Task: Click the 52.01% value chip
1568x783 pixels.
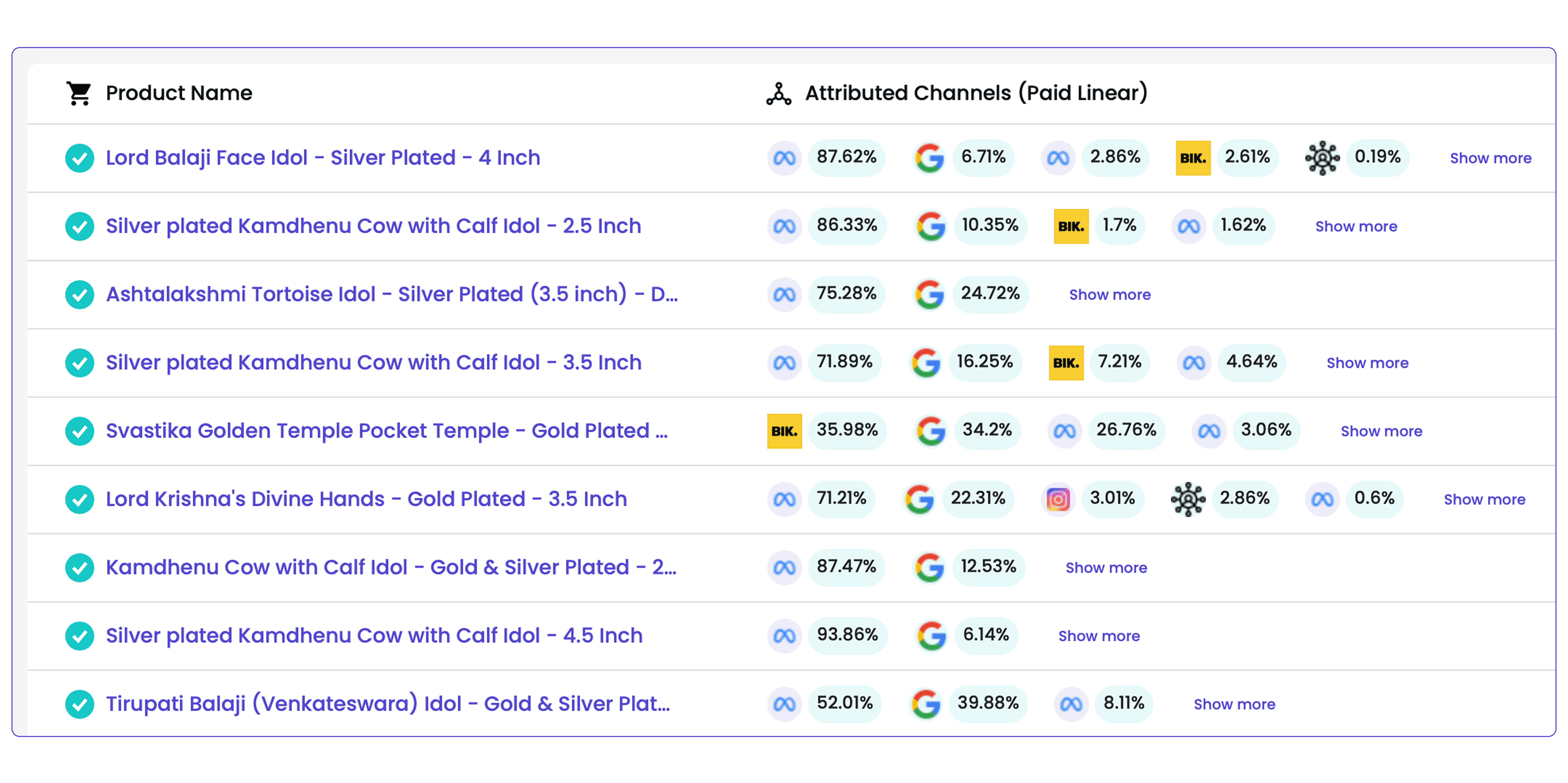Action: 844,703
